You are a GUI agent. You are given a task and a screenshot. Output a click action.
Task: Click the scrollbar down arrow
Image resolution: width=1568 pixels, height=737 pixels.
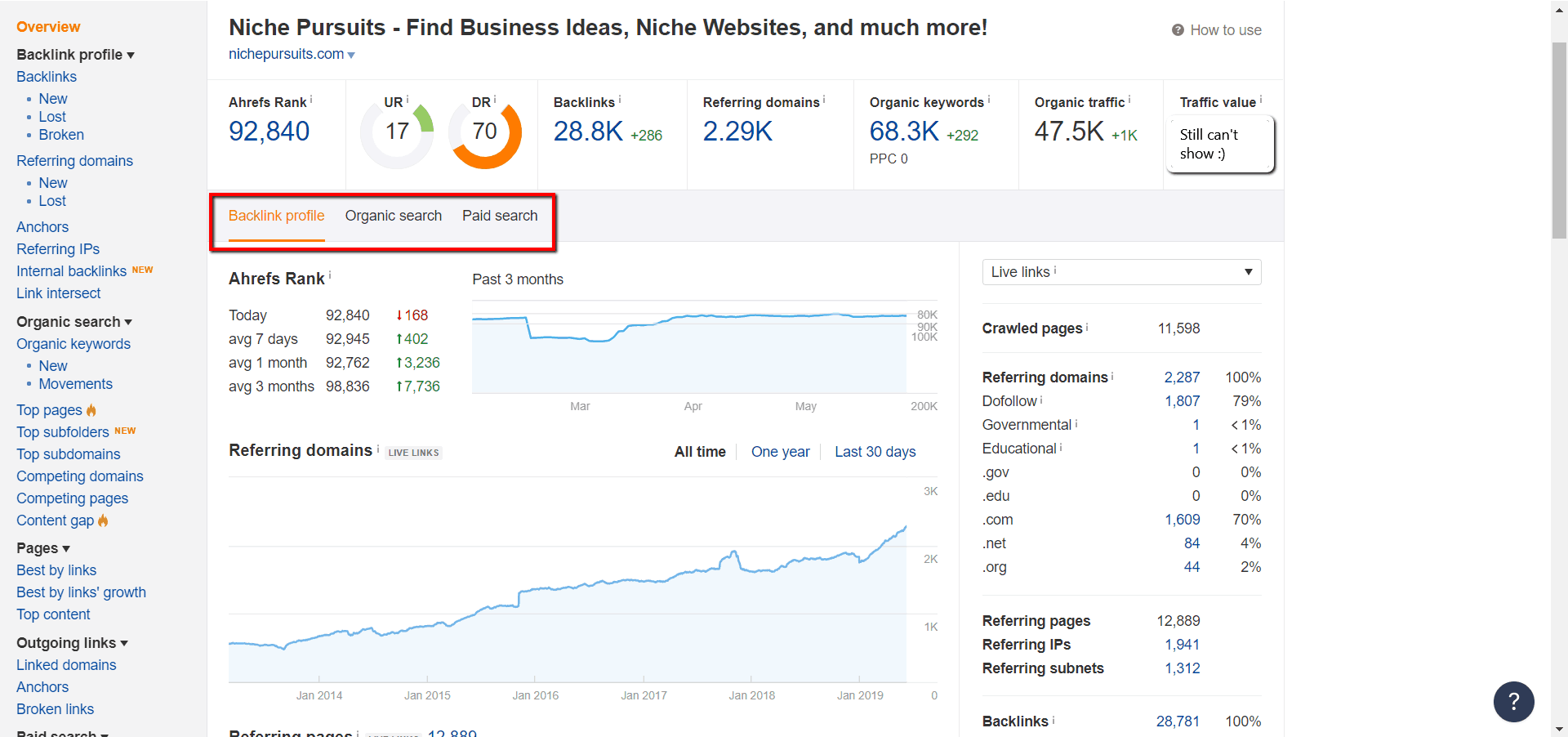pos(1559,729)
